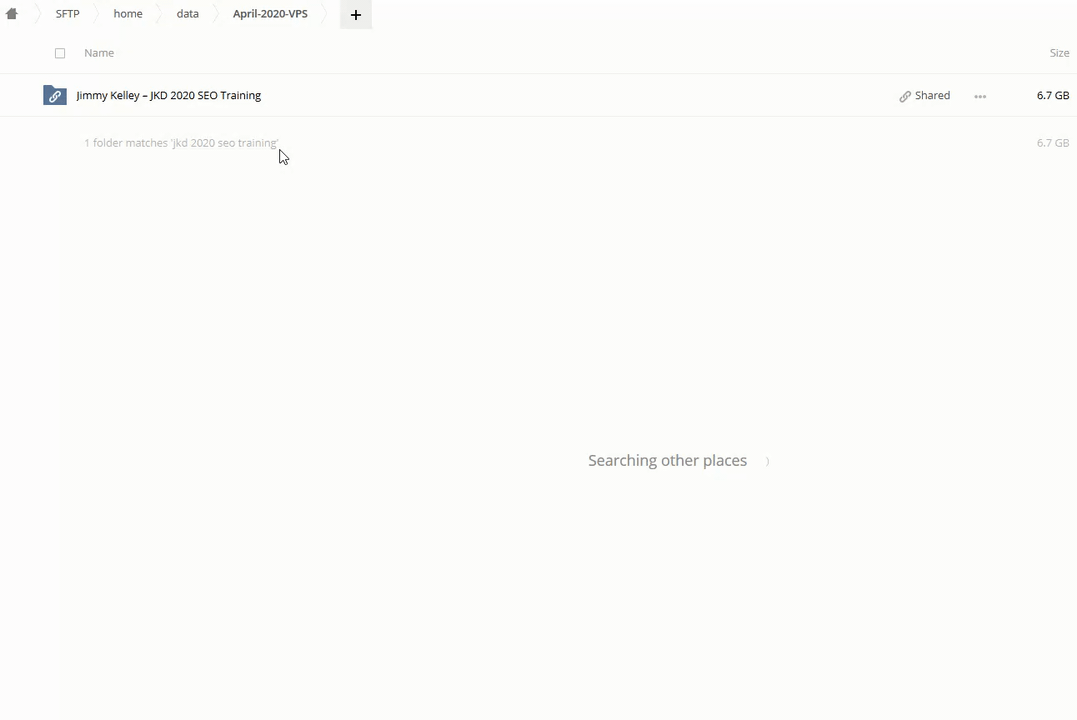Screen dimensions: 1077x720
Task: Click the link icon beside Shared
Action: [x=905, y=96]
